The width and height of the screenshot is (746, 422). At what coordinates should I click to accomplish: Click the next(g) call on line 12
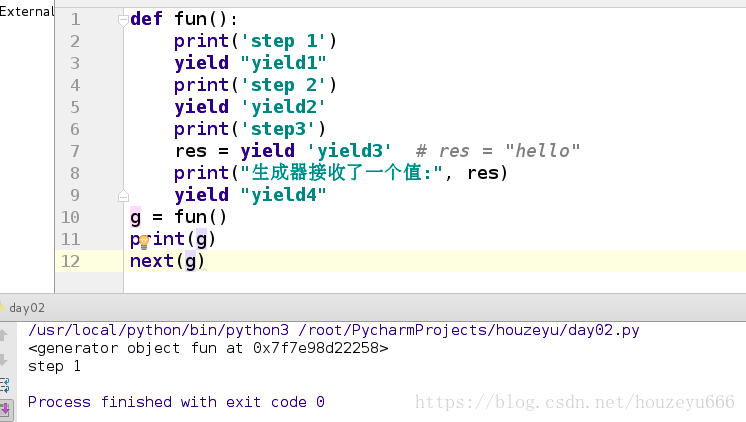coord(167,261)
